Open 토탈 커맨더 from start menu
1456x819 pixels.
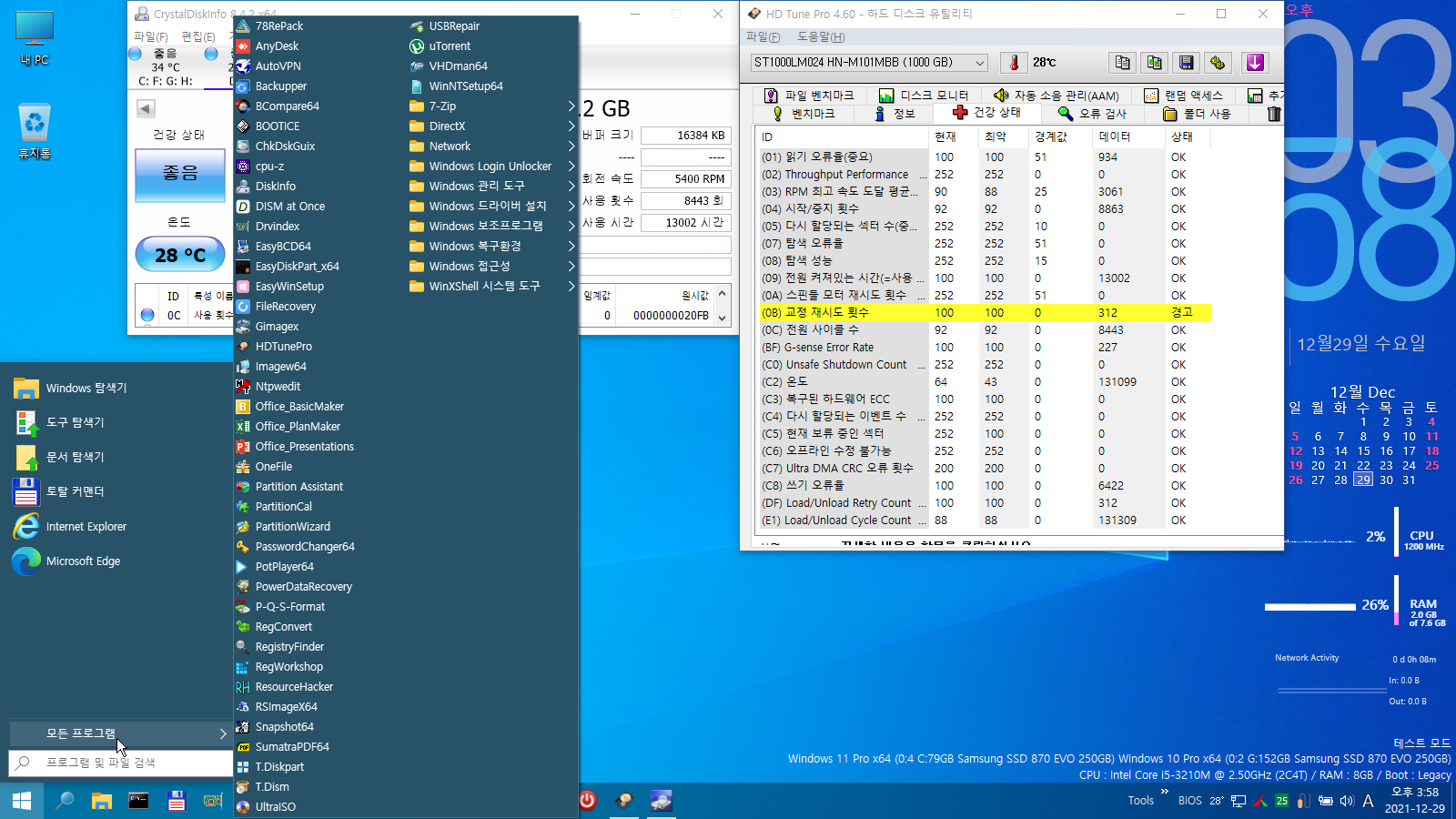[76, 492]
